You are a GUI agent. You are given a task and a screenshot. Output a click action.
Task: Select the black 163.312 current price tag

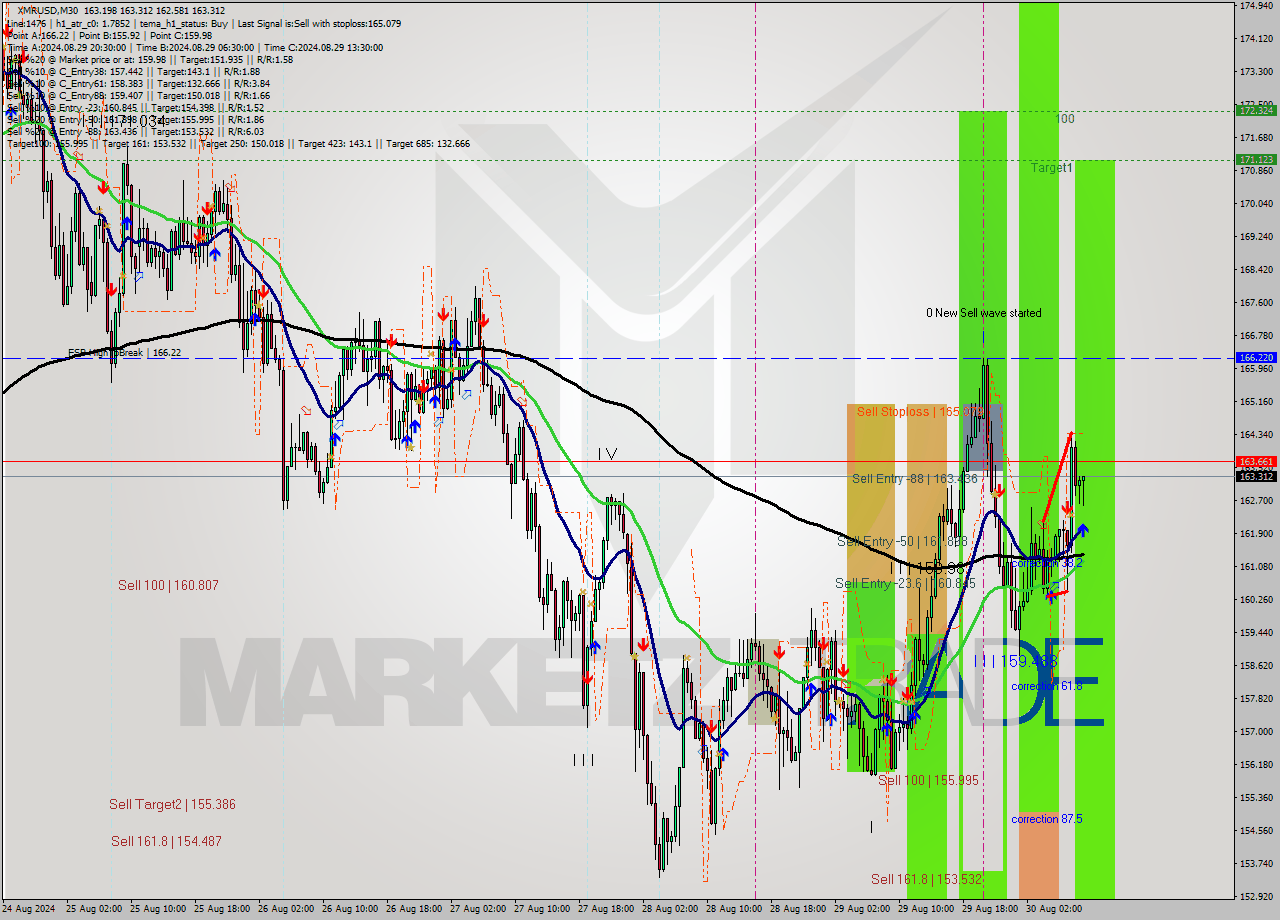pyautogui.click(x=1256, y=476)
